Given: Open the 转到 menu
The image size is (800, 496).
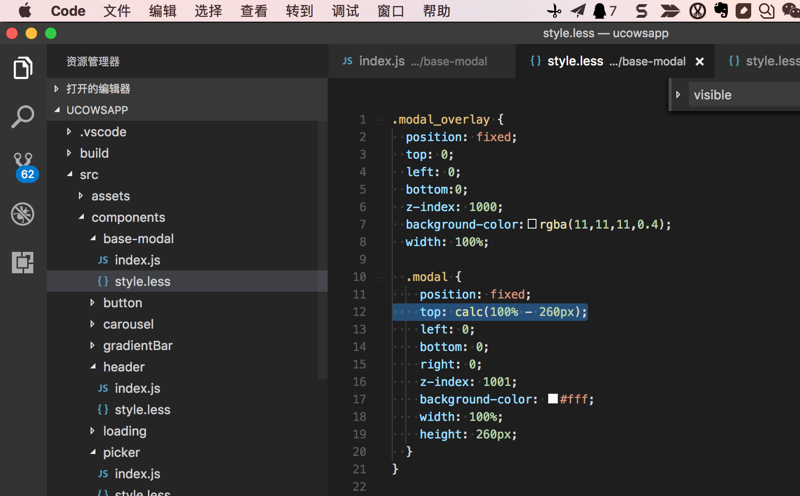Looking at the screenshot, I should [x=299, y=11].
